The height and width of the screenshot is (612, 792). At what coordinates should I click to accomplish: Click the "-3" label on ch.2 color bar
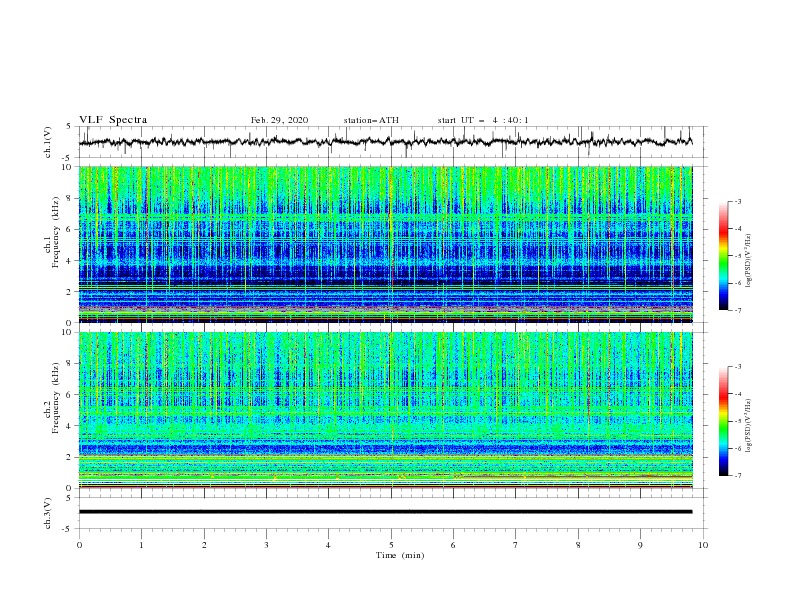[738, 367]
